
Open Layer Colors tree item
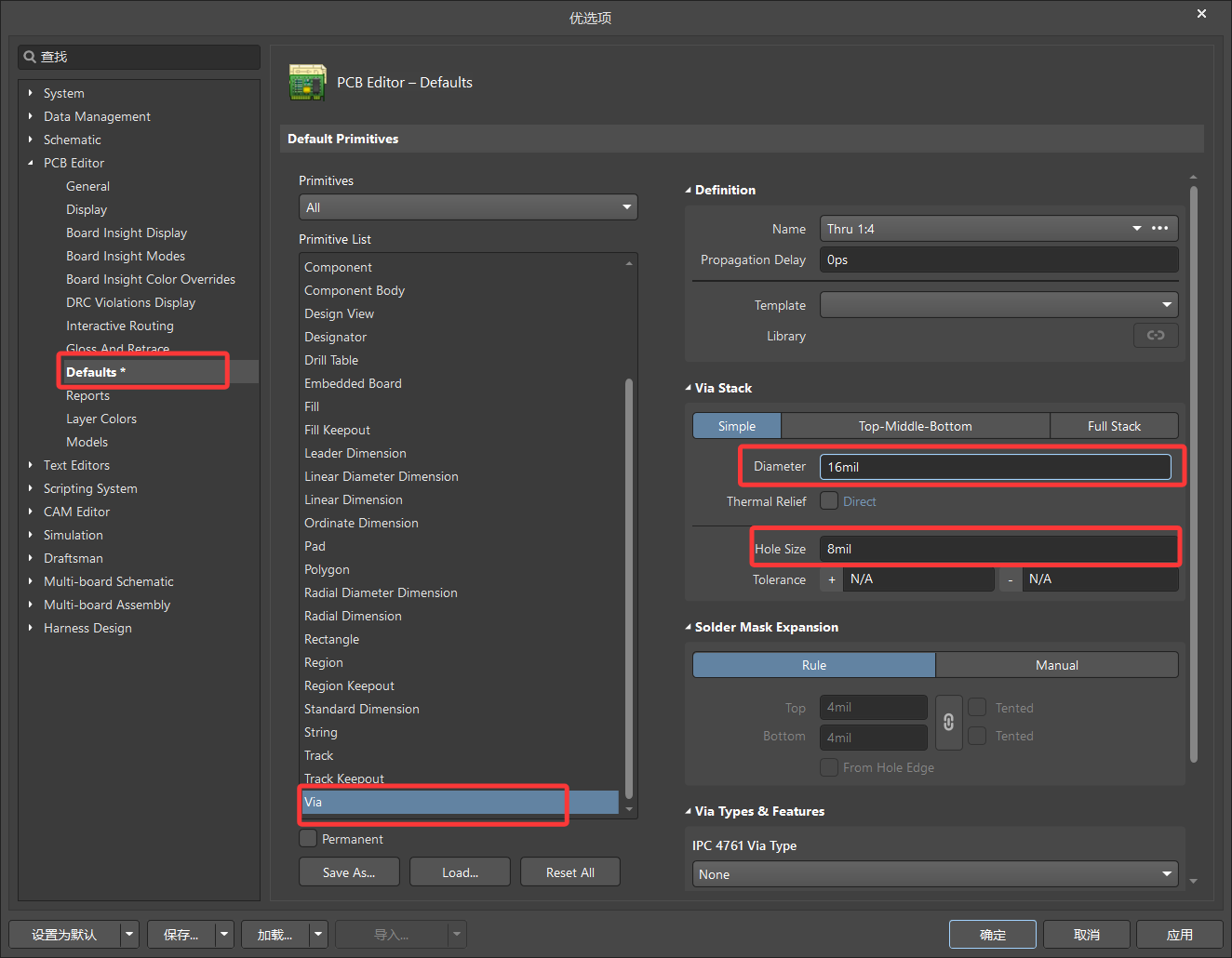pos(101,419)
